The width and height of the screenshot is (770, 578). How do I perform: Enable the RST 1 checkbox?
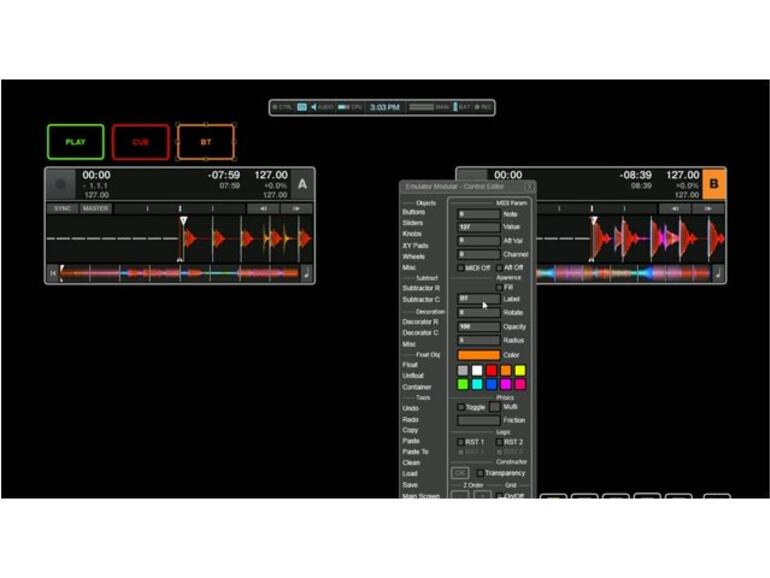click(x=461, y=442)
